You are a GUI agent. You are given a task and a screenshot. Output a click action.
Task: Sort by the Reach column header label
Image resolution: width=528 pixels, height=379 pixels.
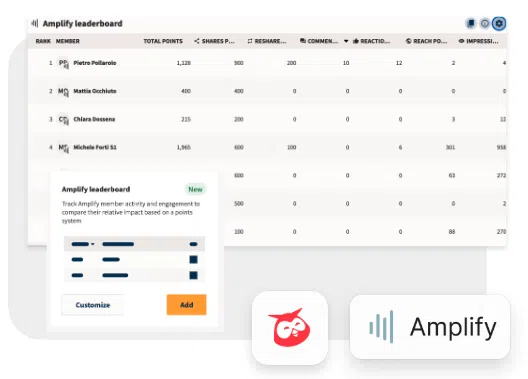coord(430,41)
